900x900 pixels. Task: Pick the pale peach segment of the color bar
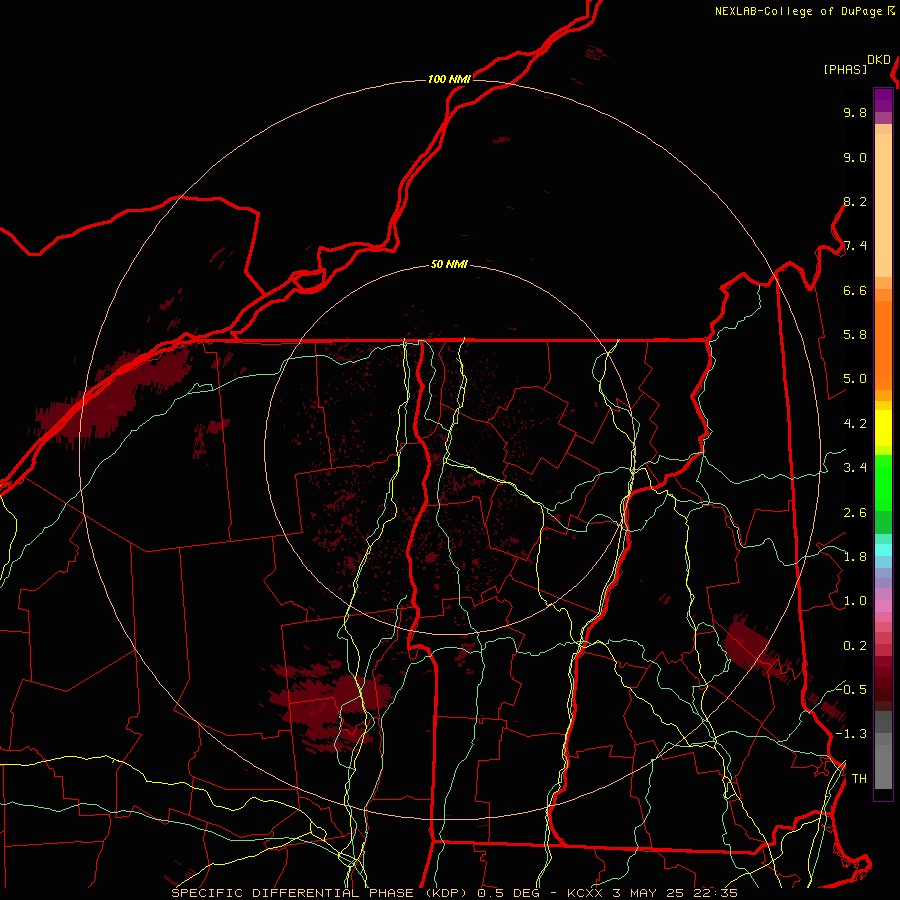[x=883, y=205]
